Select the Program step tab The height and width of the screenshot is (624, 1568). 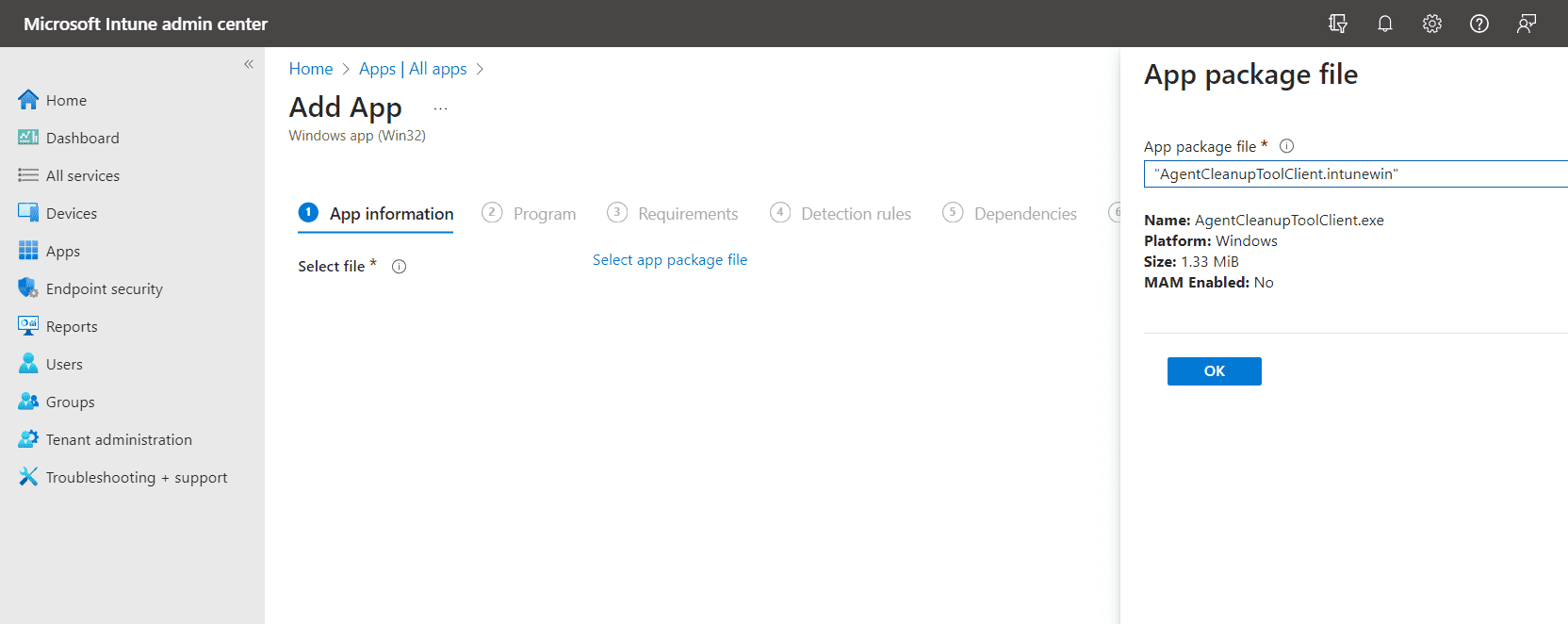(529, 214)
